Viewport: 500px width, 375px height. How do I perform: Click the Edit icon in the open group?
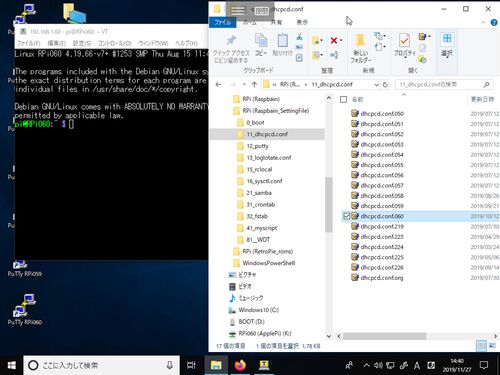(423, 48)
